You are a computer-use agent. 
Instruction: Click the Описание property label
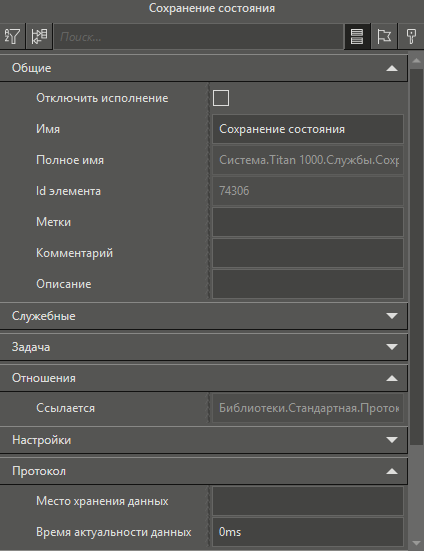click(x=64, y=284)
